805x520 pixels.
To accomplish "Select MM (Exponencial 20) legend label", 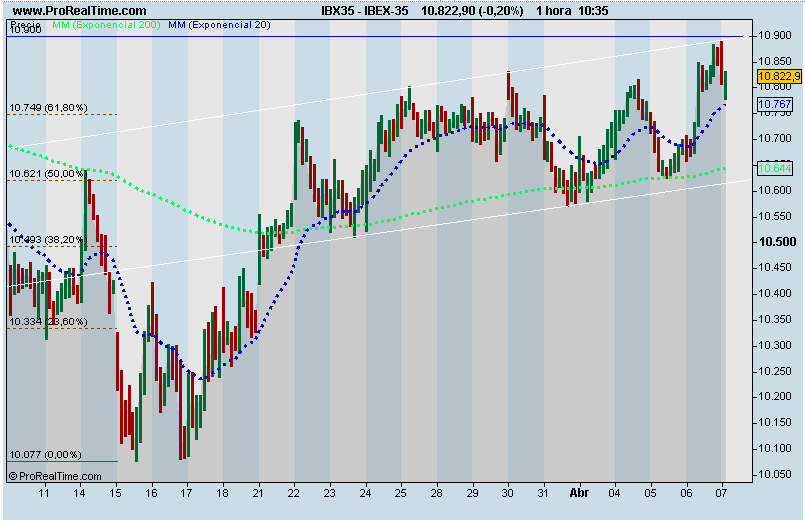I will tap(219, 25).
